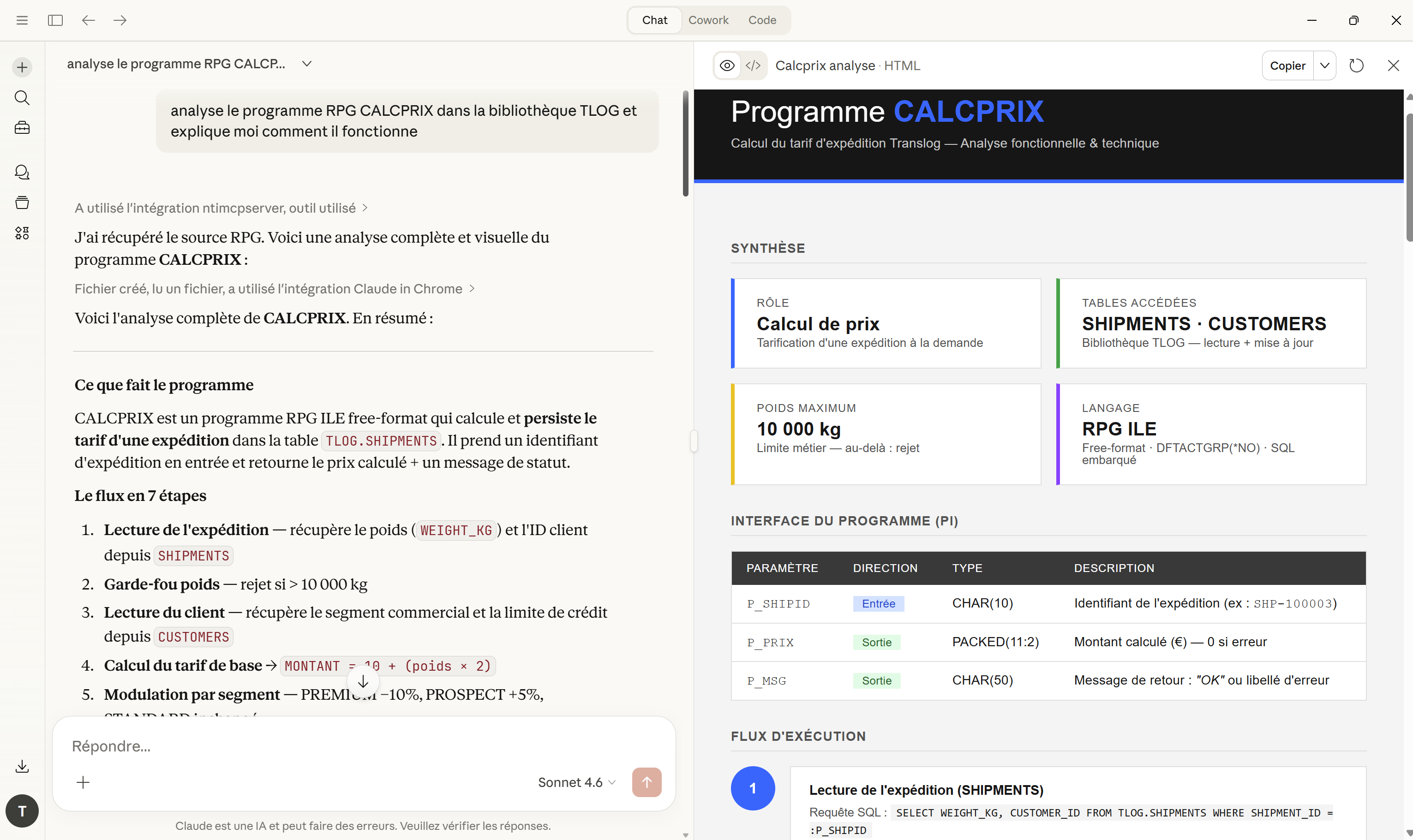Attach a file with the plus icon
The height and width of the screenshot is (840, 1413).
click(x=83, y=782)
